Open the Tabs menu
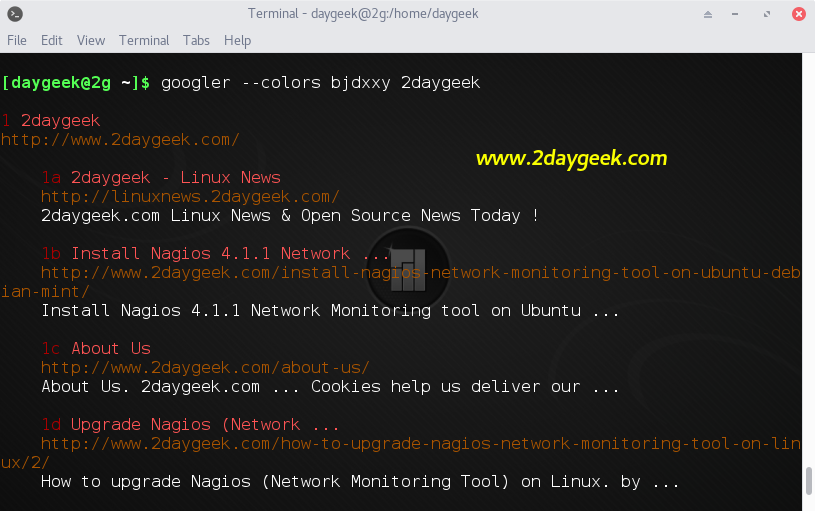This screenshot has width=815, height=511. pos(196,41)
